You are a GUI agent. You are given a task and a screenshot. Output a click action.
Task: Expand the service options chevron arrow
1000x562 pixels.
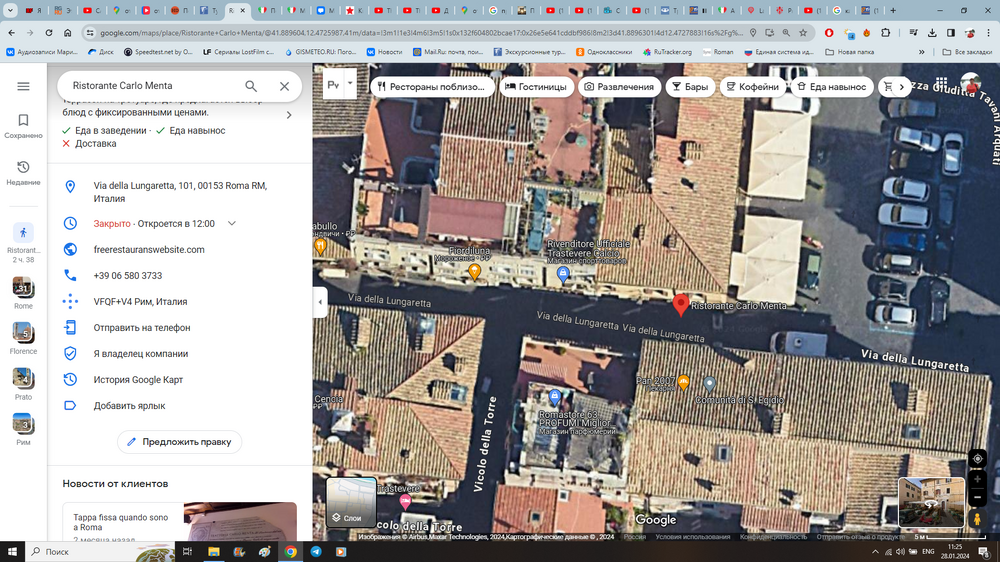tap(289, 115)
